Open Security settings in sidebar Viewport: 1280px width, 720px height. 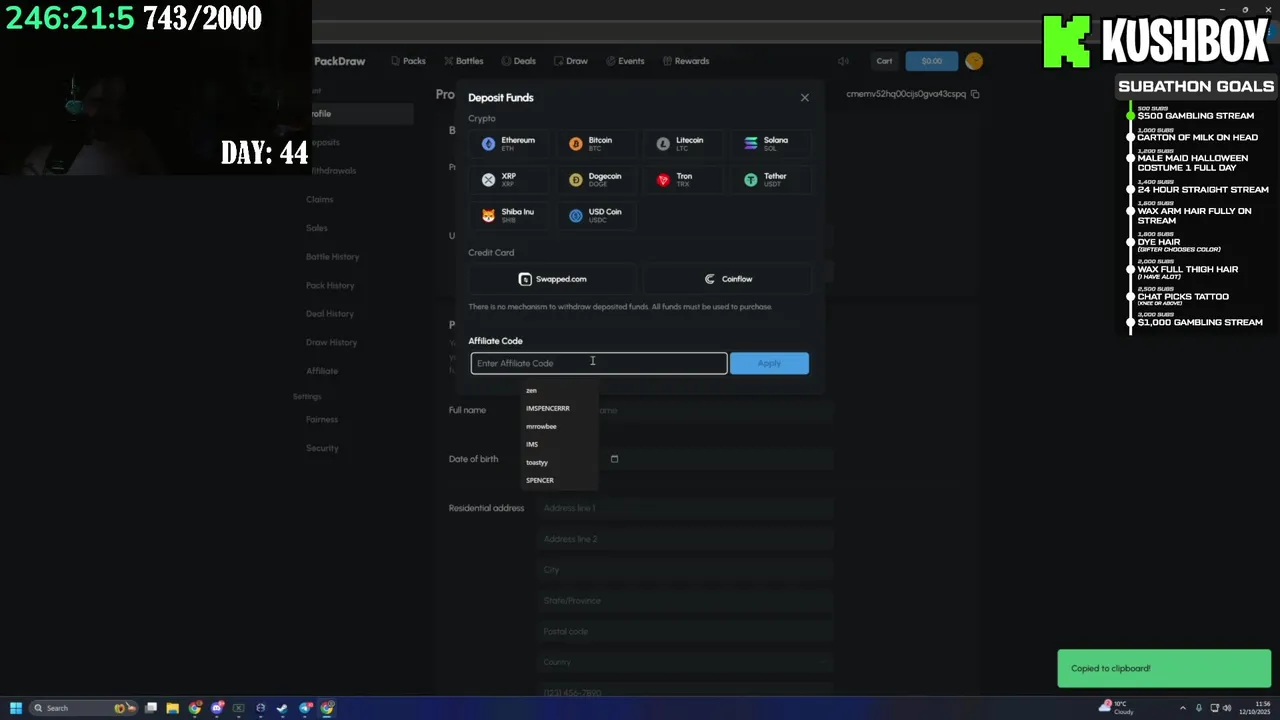[x=322, y=448]
